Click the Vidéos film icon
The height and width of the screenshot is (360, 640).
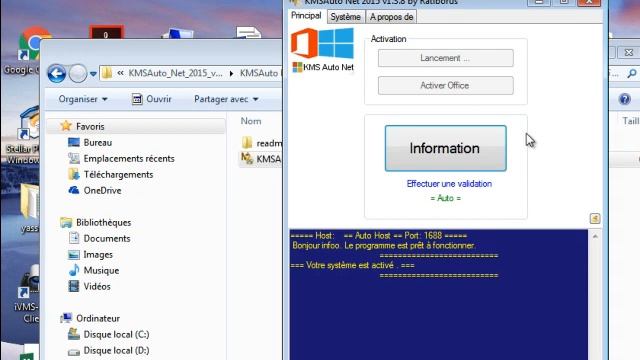pos(73,286)
